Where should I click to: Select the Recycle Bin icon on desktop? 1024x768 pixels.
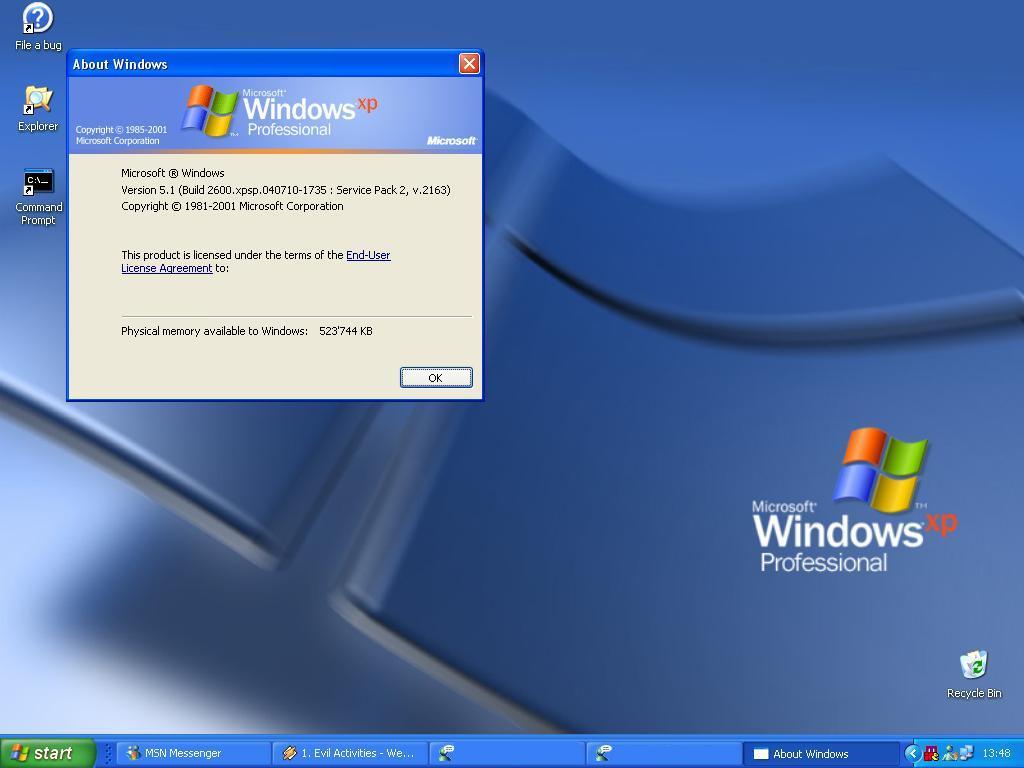click(x=974, y=674)
